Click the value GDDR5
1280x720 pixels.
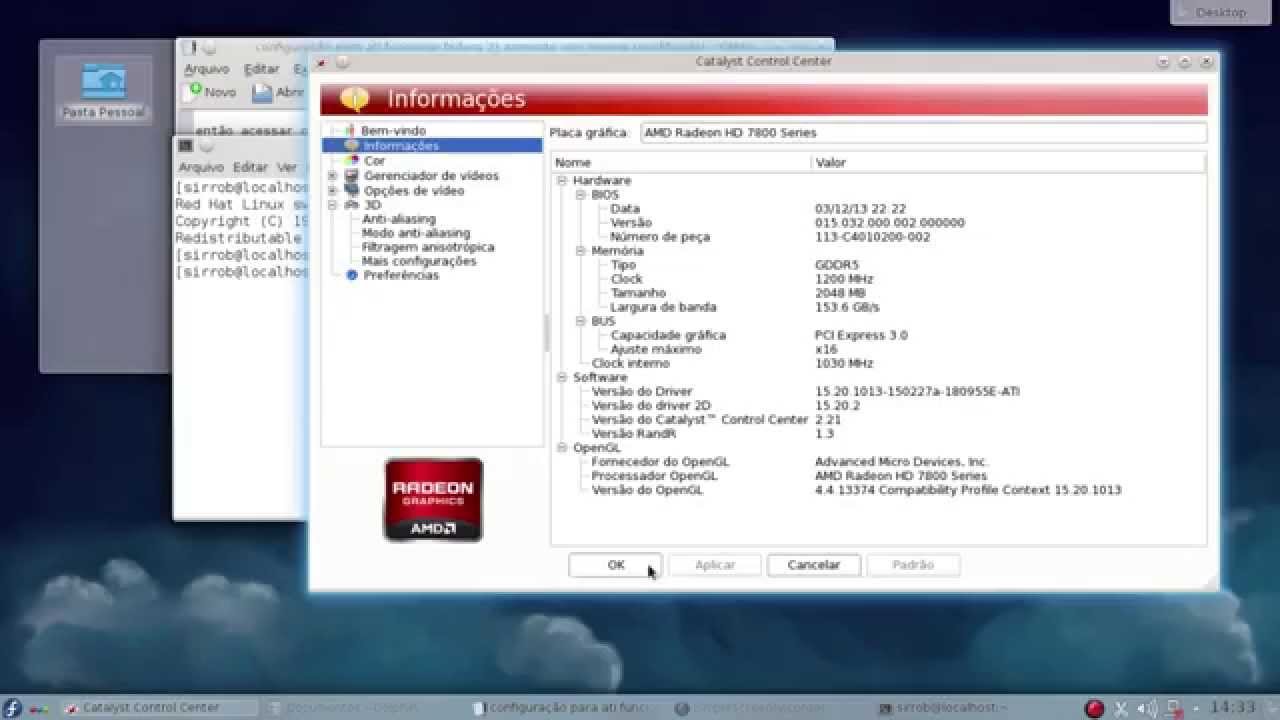(837, 265)
